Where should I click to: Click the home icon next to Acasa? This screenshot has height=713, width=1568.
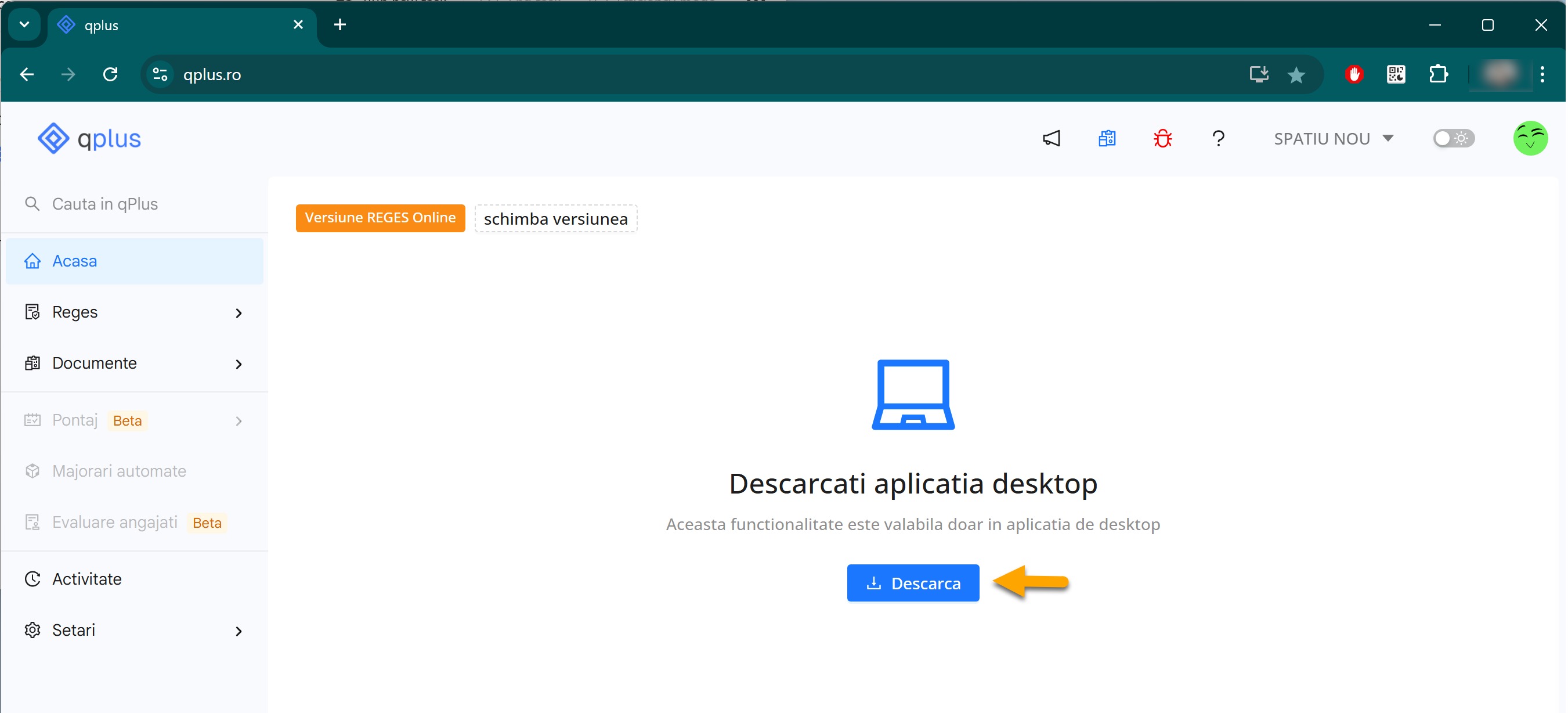pyautogui.click(x=32, y=261)
